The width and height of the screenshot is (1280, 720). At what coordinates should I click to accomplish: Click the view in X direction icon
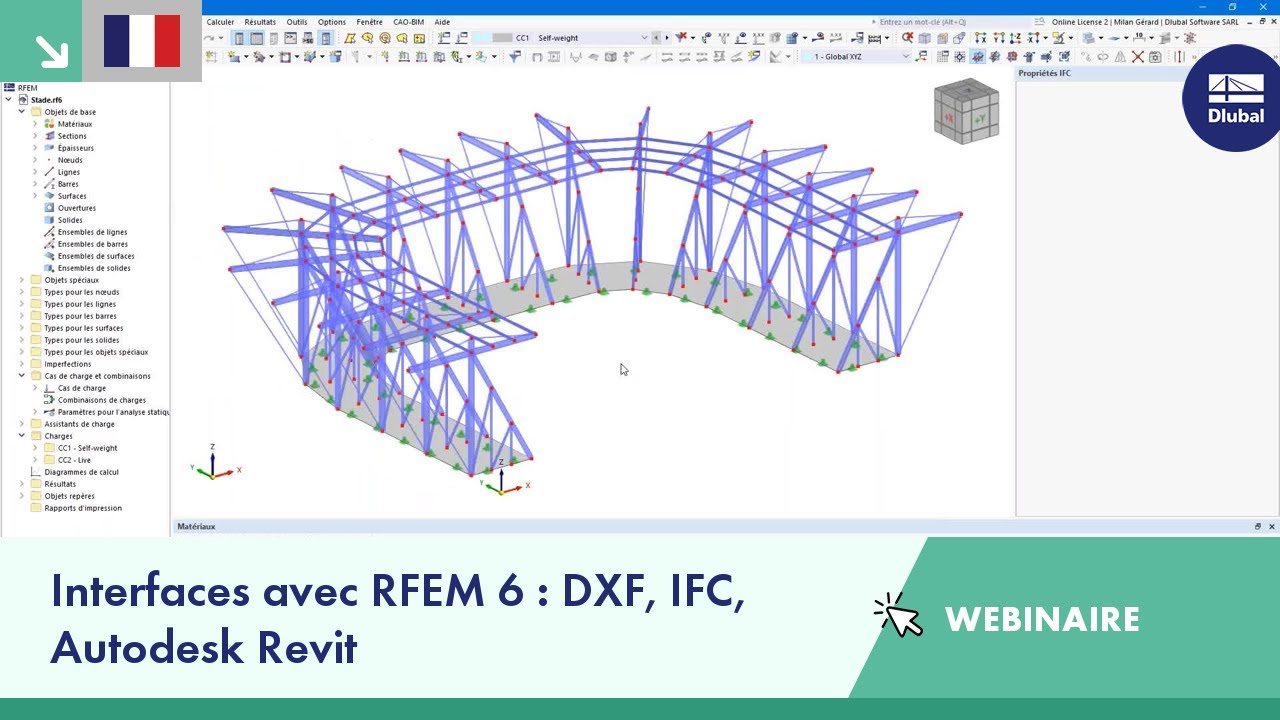click(981, 38)
